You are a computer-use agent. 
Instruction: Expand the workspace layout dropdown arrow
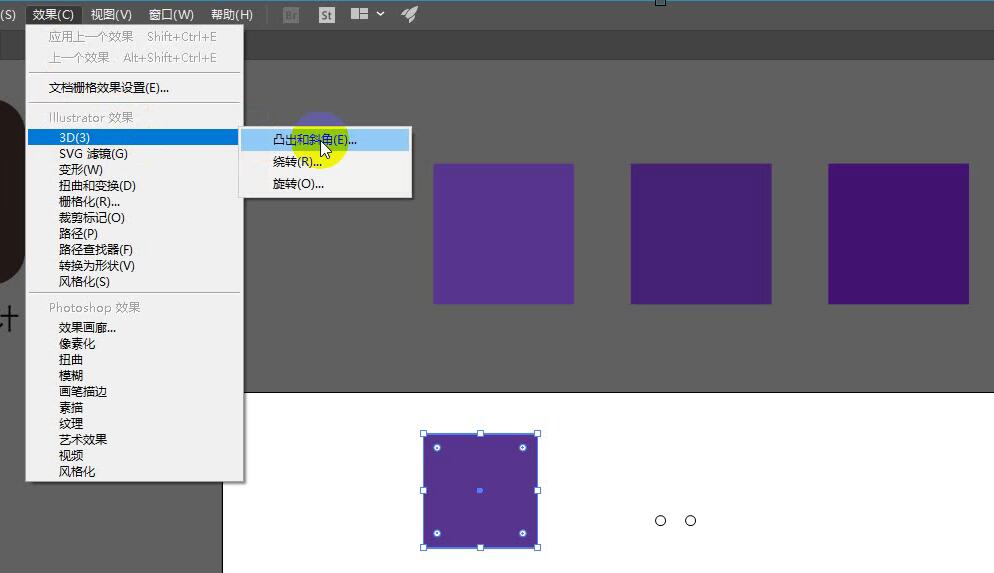coord(380,13)
